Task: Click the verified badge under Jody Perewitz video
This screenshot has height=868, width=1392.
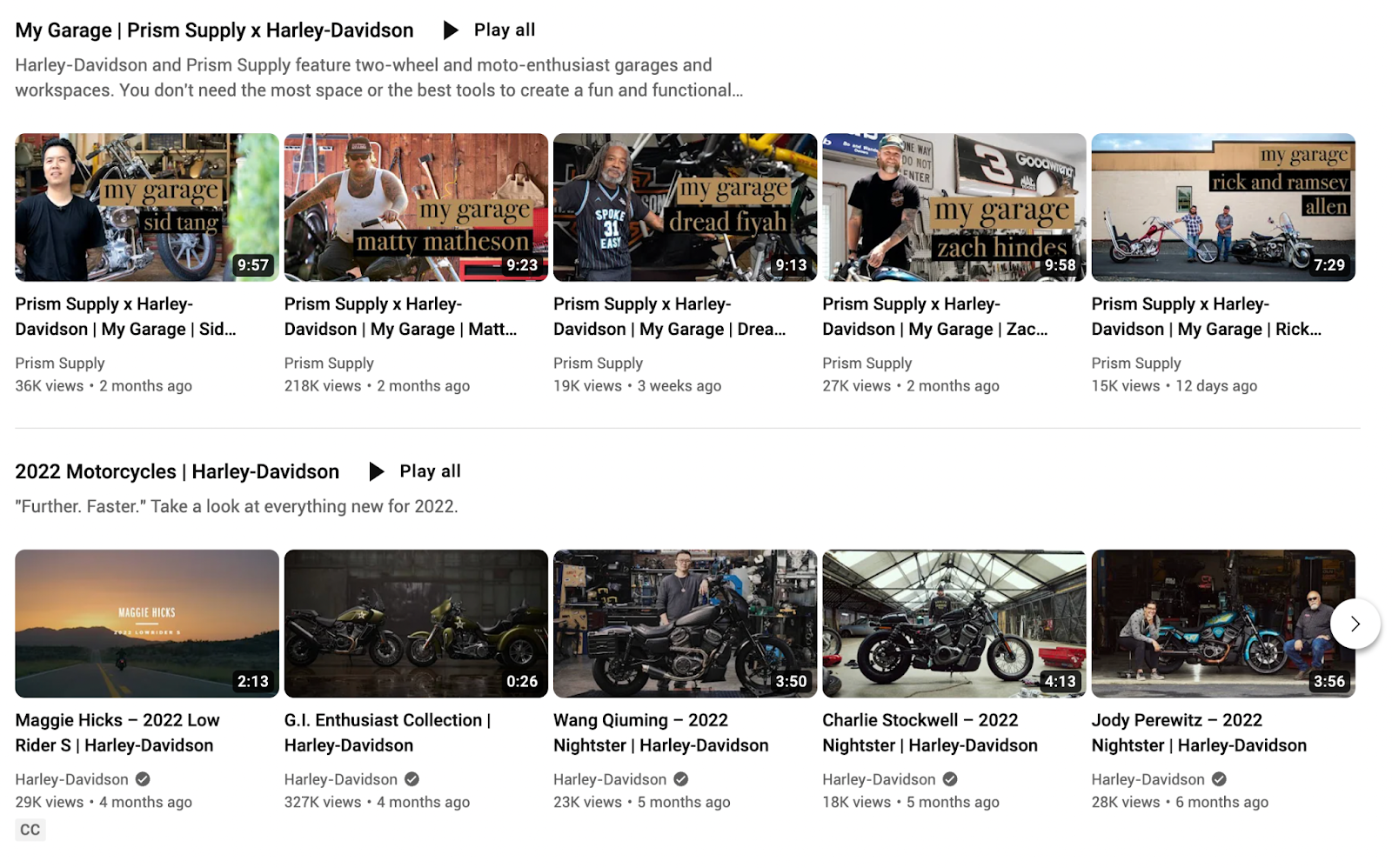Action: [1219, 779]
